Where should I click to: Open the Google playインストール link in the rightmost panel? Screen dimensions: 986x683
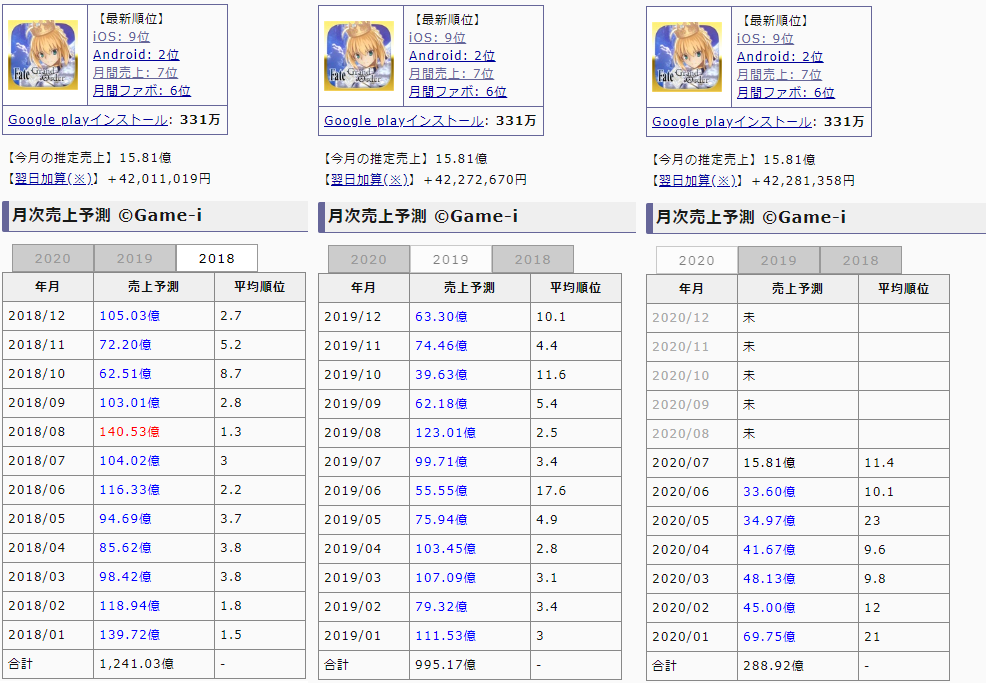(x=732, y=121)
